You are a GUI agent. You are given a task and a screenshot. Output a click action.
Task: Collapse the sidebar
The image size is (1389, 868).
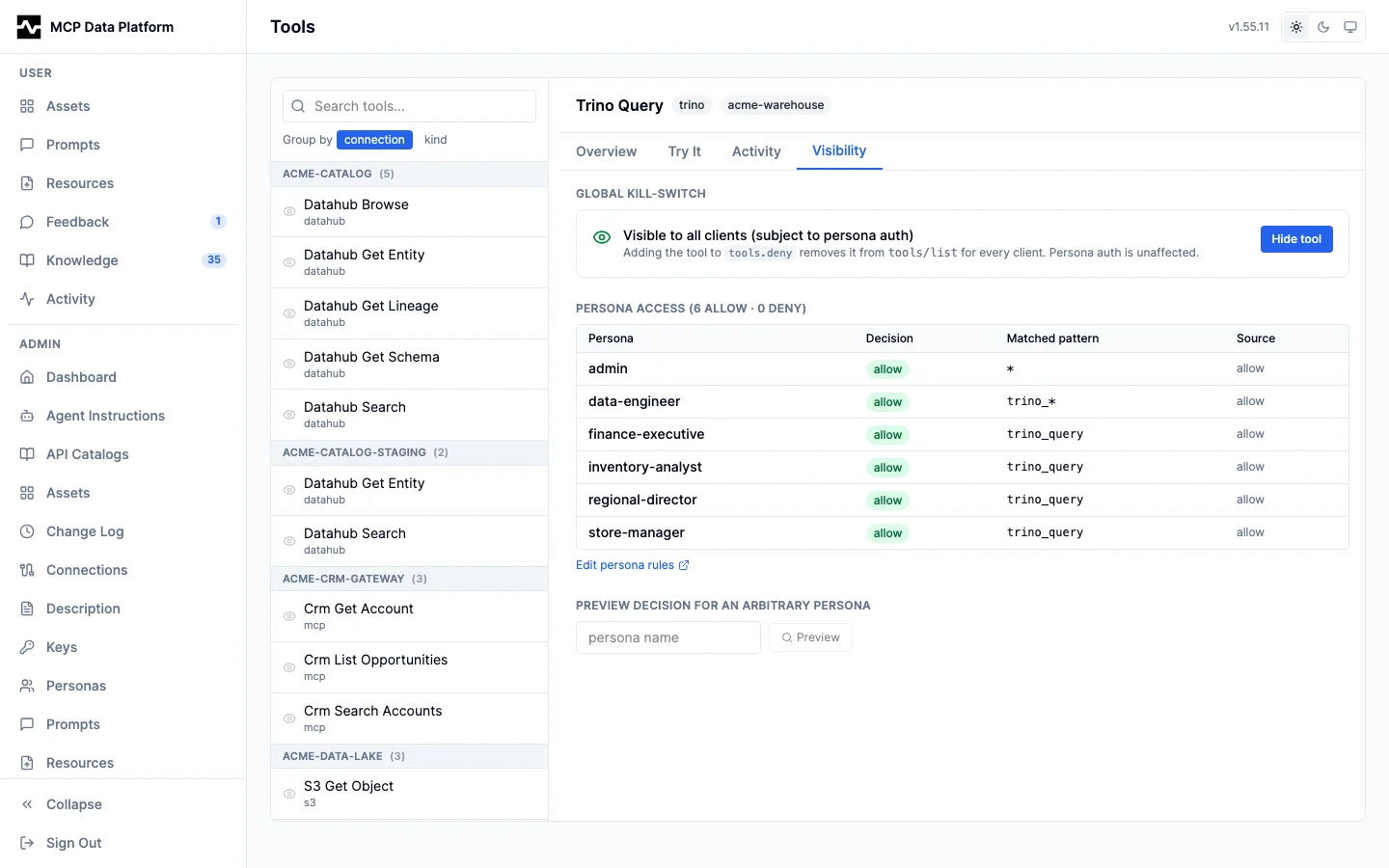(x=123, y=804)
